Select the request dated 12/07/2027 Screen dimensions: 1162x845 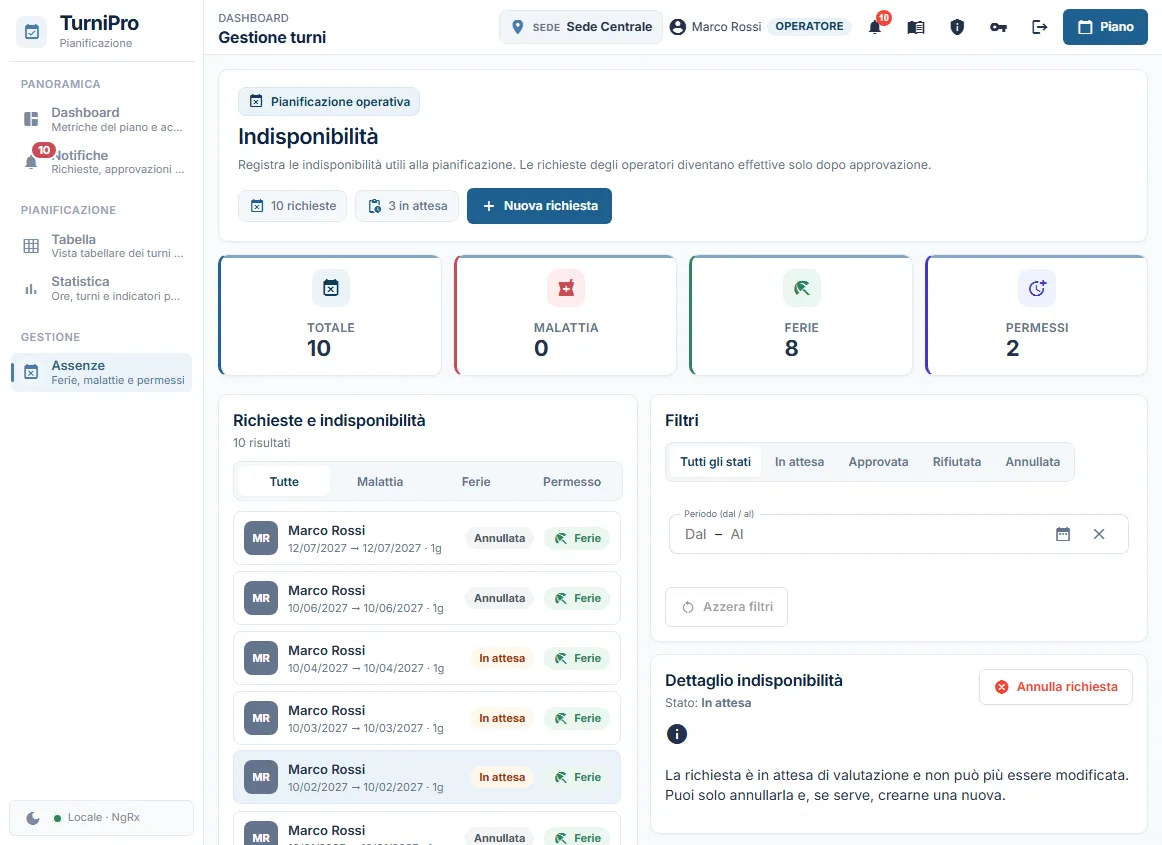pyautogui.click(x=427, y=538)
